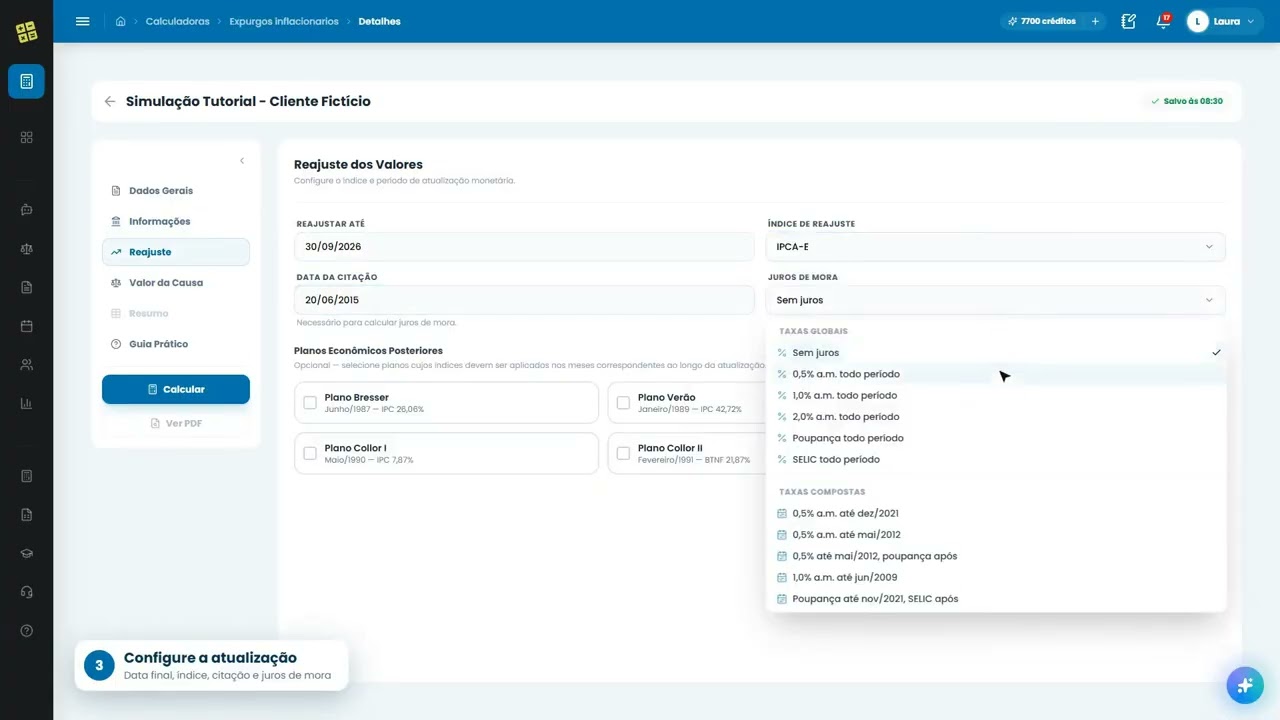This screenshot has height=720, width=1280.
Task: Select the SELIC todo período option
Action: (x=995, y=459)
